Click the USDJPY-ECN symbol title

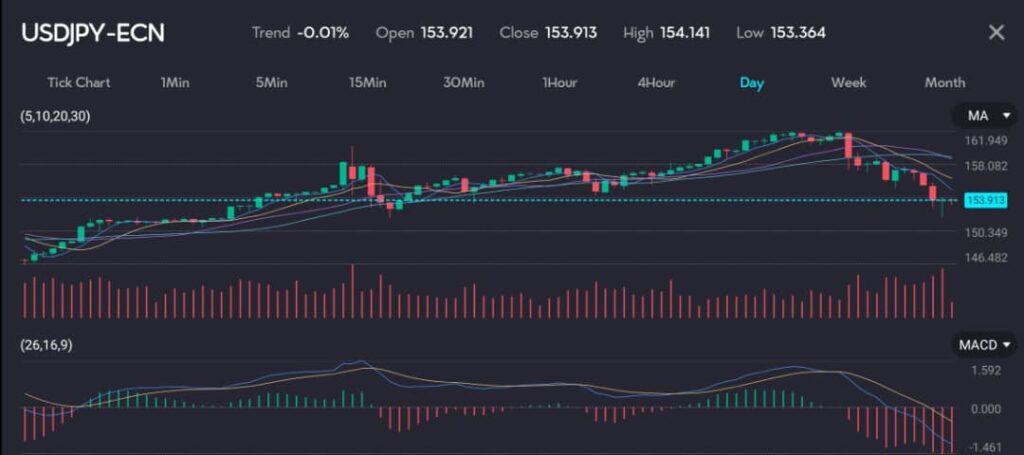[x=93, y=33]
